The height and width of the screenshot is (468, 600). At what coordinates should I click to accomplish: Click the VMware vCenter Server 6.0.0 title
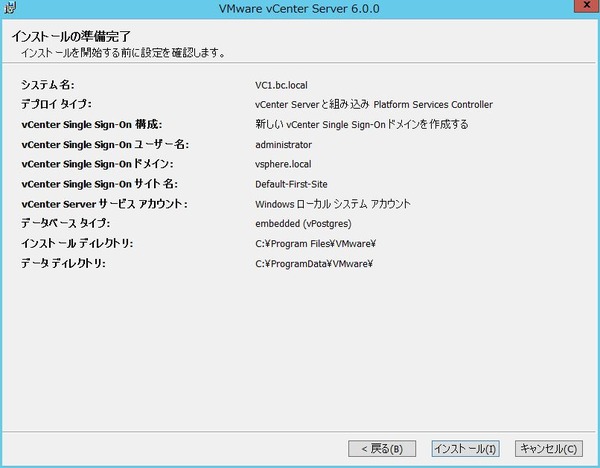pyautogui.click(x=299, y=8)
